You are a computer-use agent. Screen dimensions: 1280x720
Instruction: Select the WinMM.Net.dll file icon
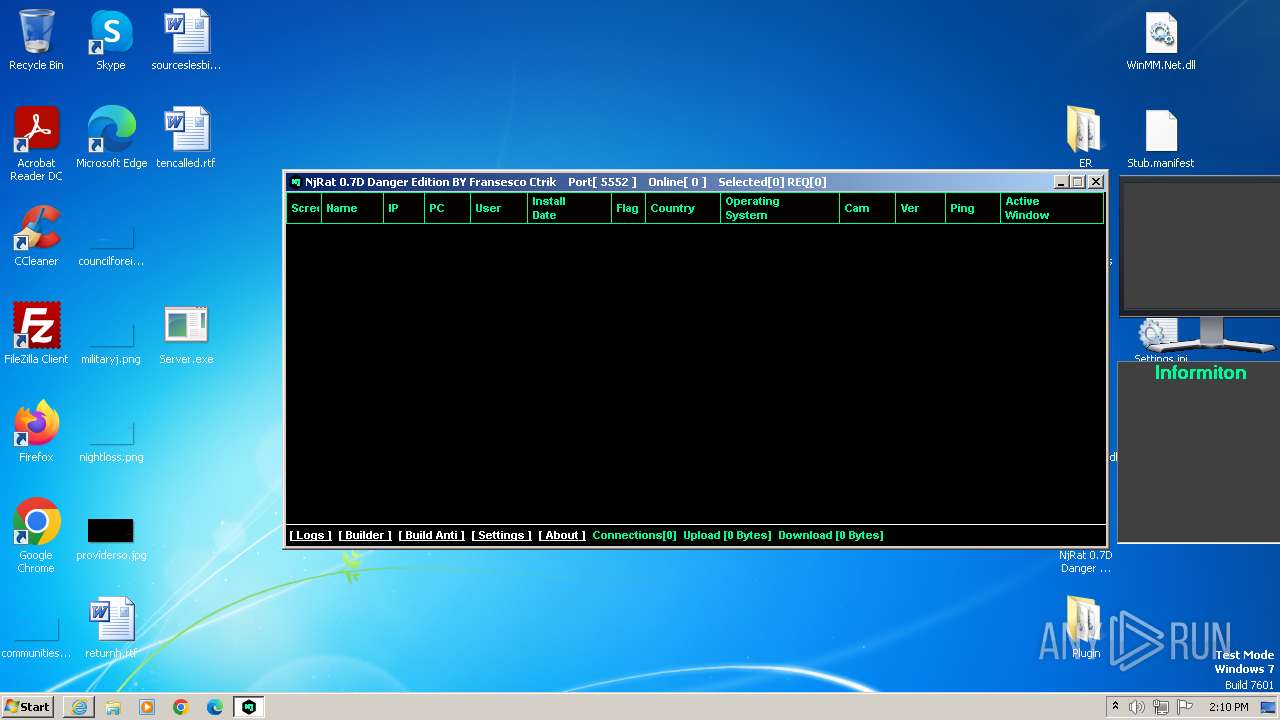pyautogui.click(x=1161, y=40)
